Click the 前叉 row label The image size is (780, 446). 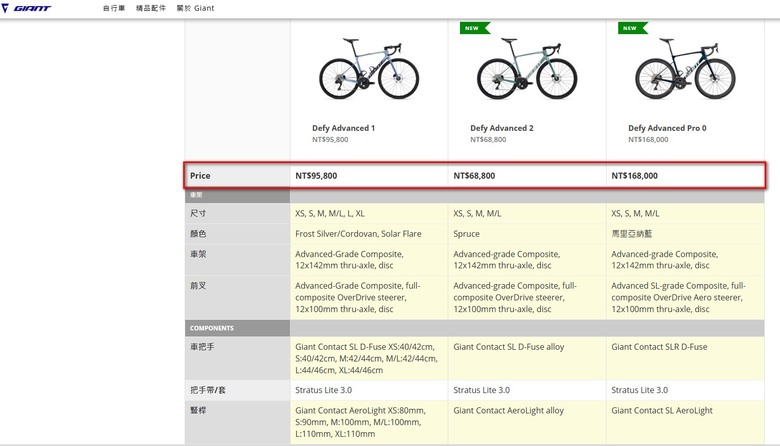pos(197,286)
